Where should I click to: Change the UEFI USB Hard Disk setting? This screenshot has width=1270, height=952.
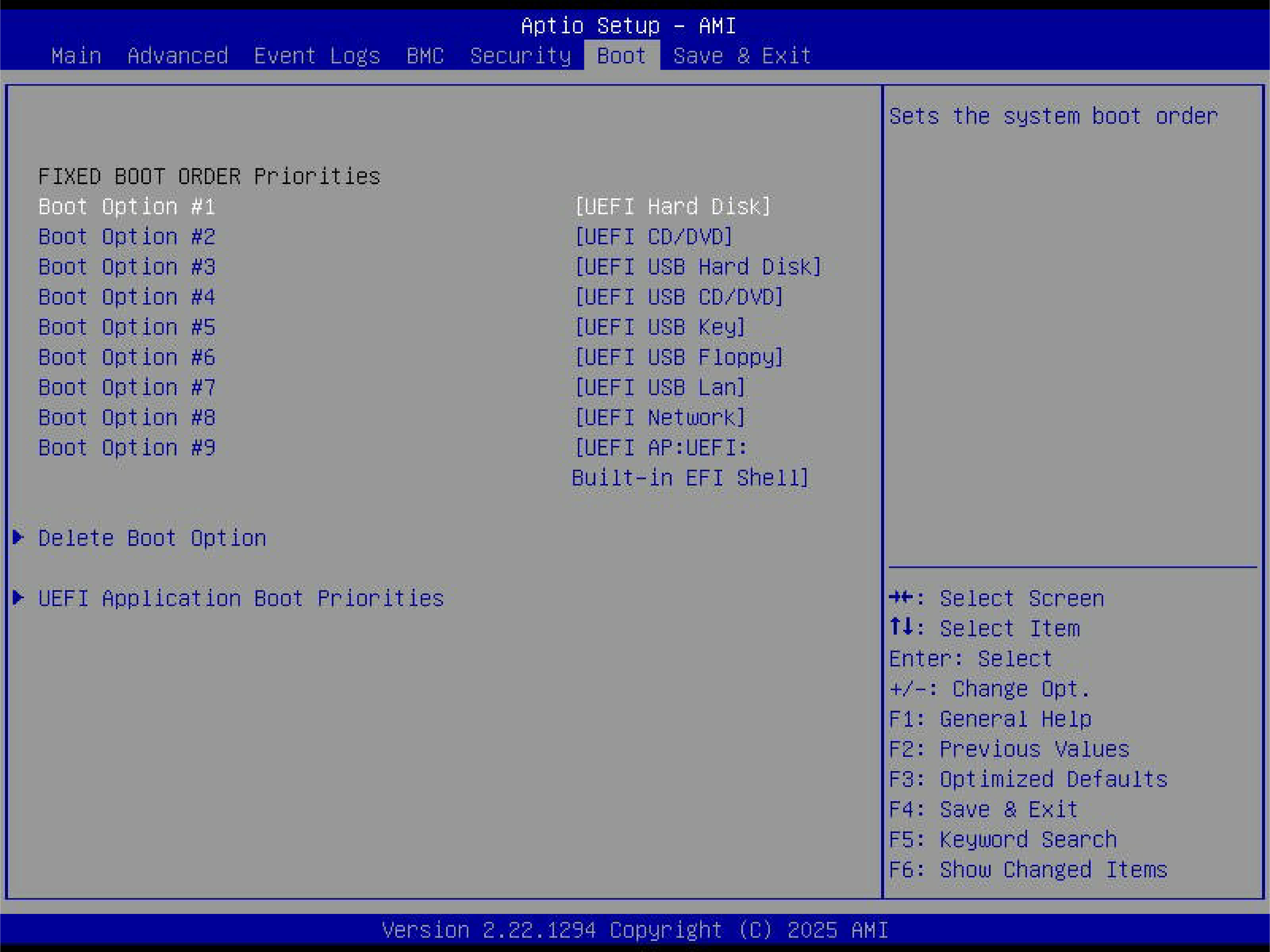[697, 267]
